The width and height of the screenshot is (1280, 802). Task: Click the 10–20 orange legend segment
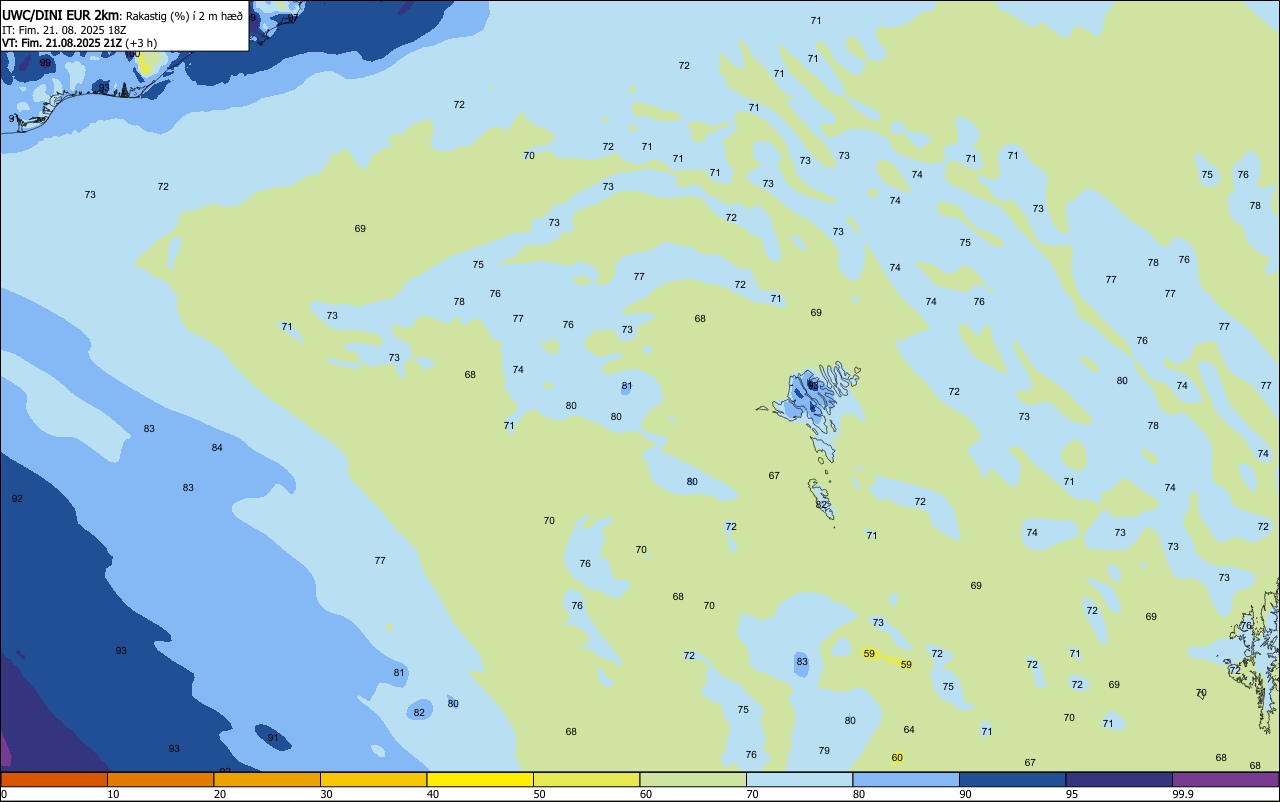pyautogui.click(x=160, y=779)
